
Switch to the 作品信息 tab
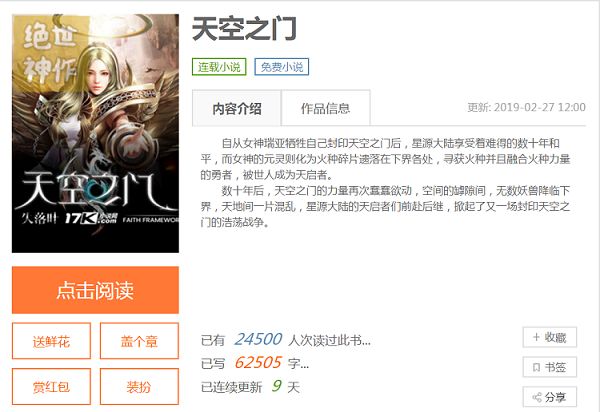326,108
